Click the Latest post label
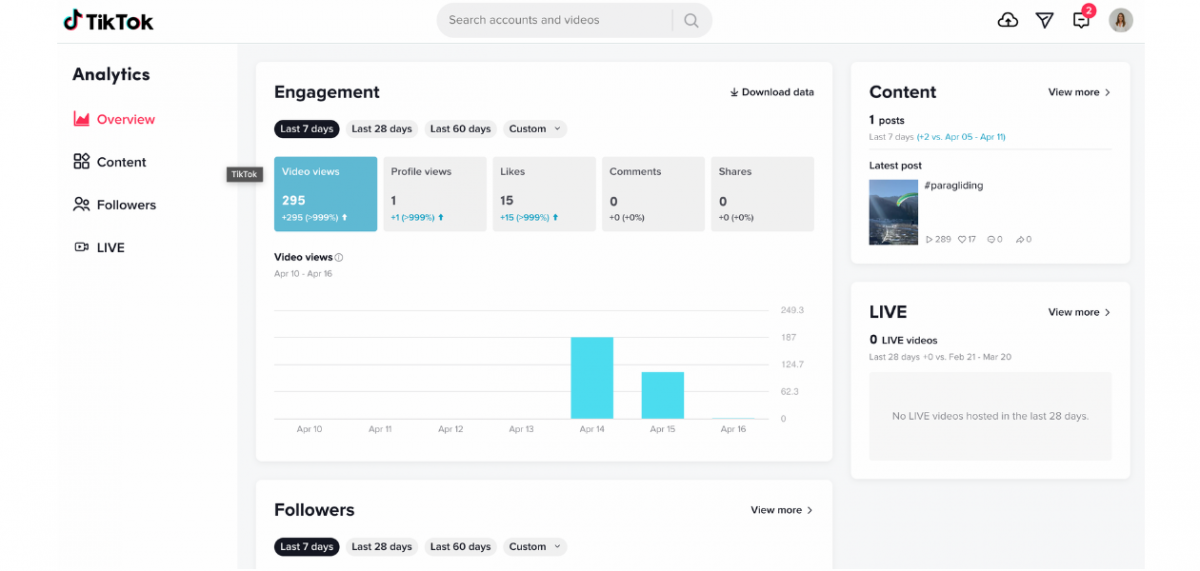 [896, 166]
